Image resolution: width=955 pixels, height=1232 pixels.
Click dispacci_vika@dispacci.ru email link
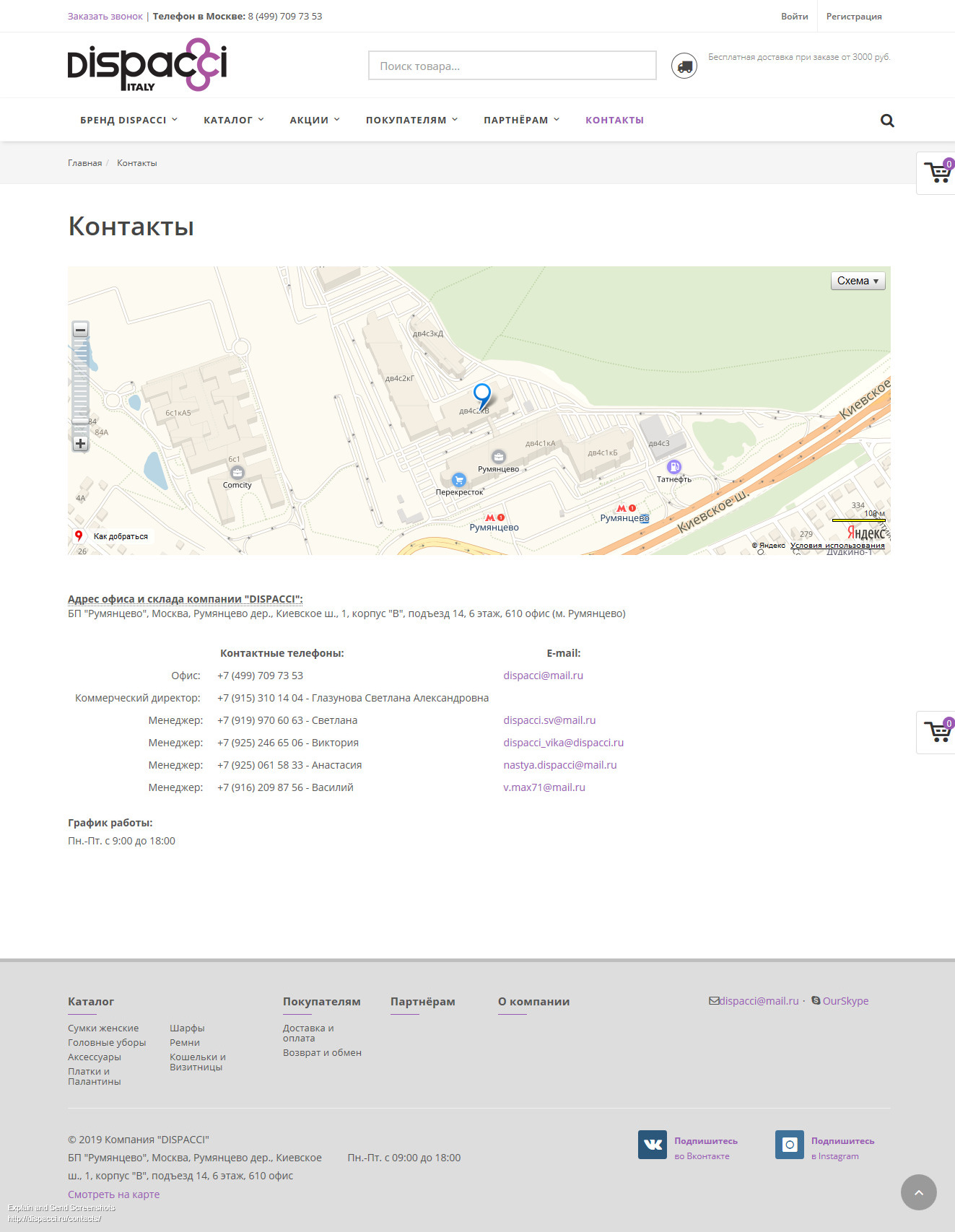[x=563, y=743]
